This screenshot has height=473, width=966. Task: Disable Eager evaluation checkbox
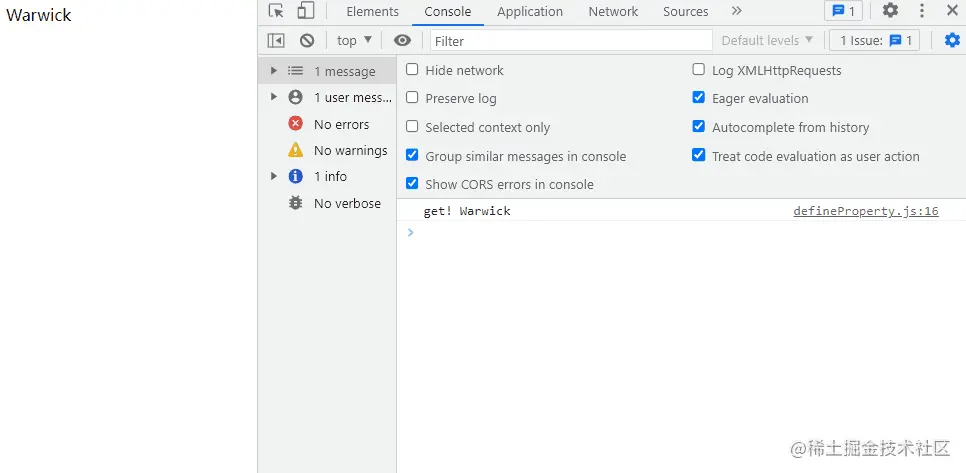(699, 98)
